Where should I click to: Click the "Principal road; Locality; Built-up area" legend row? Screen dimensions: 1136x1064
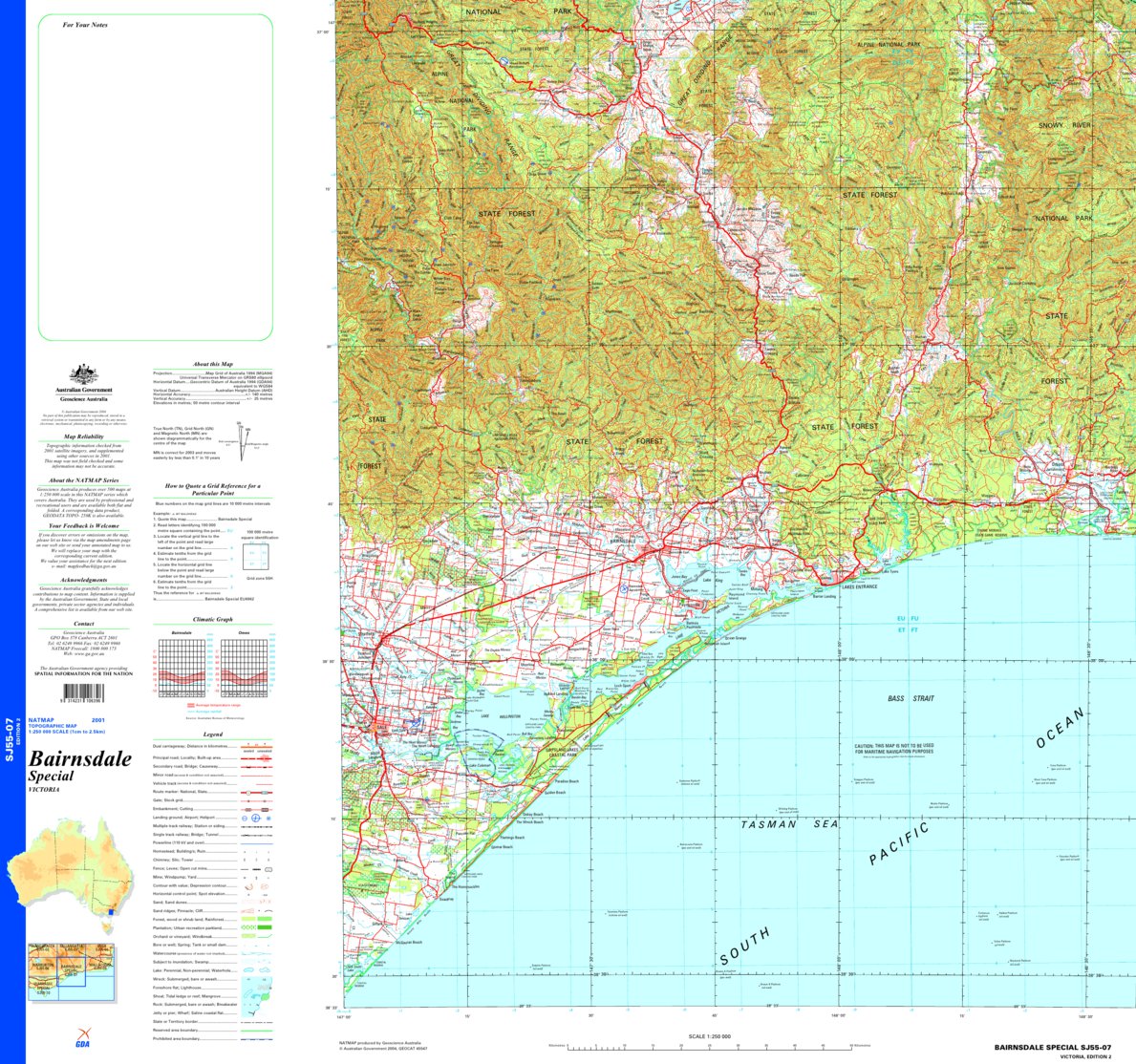tap(213, 758)
